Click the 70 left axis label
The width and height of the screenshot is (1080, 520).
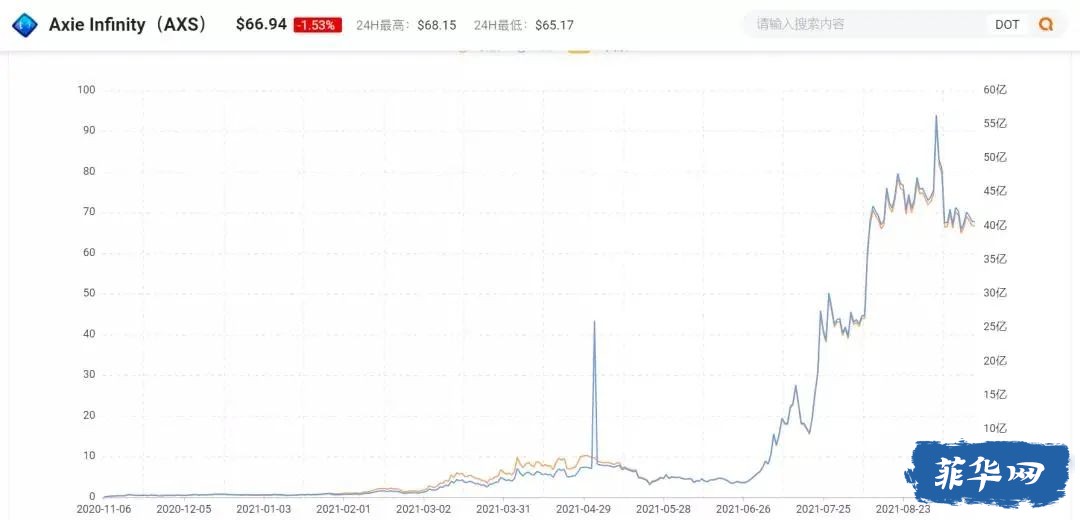pyautogui.click(x=90, y=212)
